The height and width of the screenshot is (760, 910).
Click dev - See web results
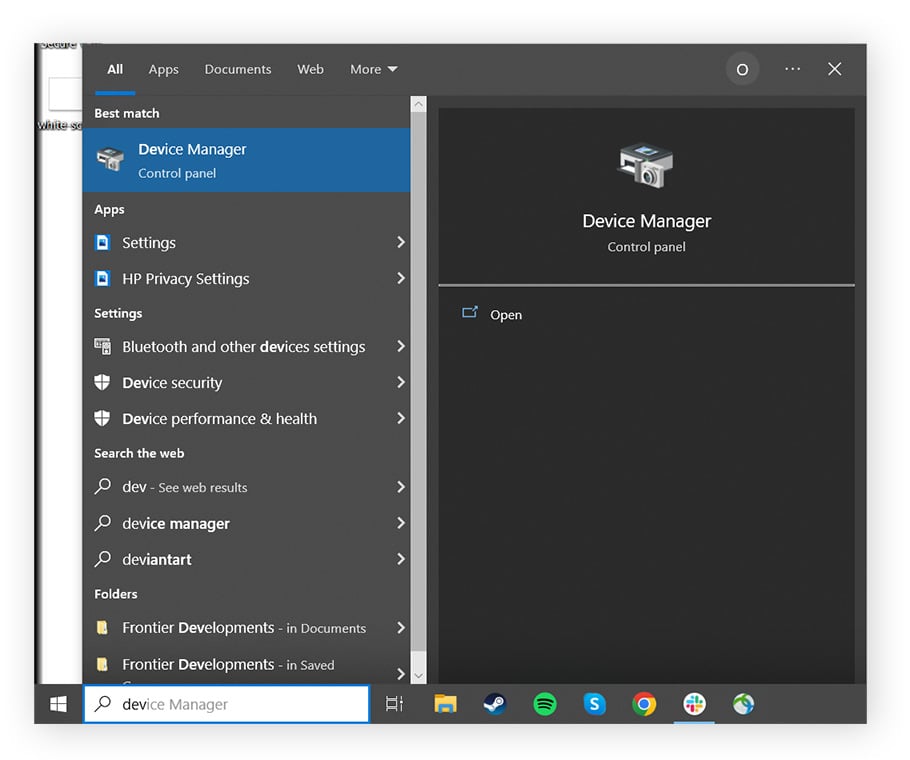(185, 487)
